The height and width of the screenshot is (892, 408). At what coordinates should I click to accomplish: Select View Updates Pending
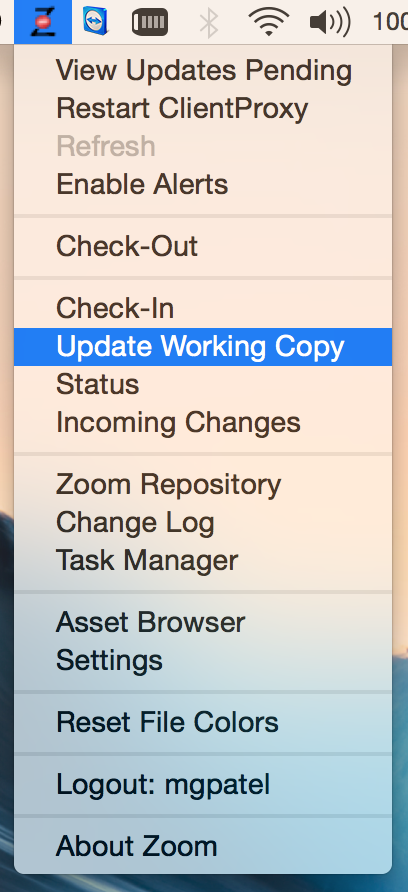[x=203, y=71]
